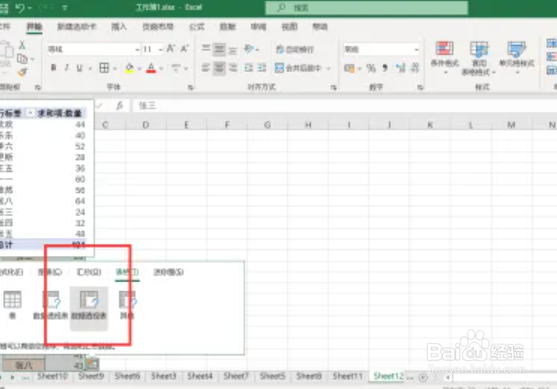The image size is (557, 389).
Task: Click the formula bar input field
Action: click(x=344, y=106)
